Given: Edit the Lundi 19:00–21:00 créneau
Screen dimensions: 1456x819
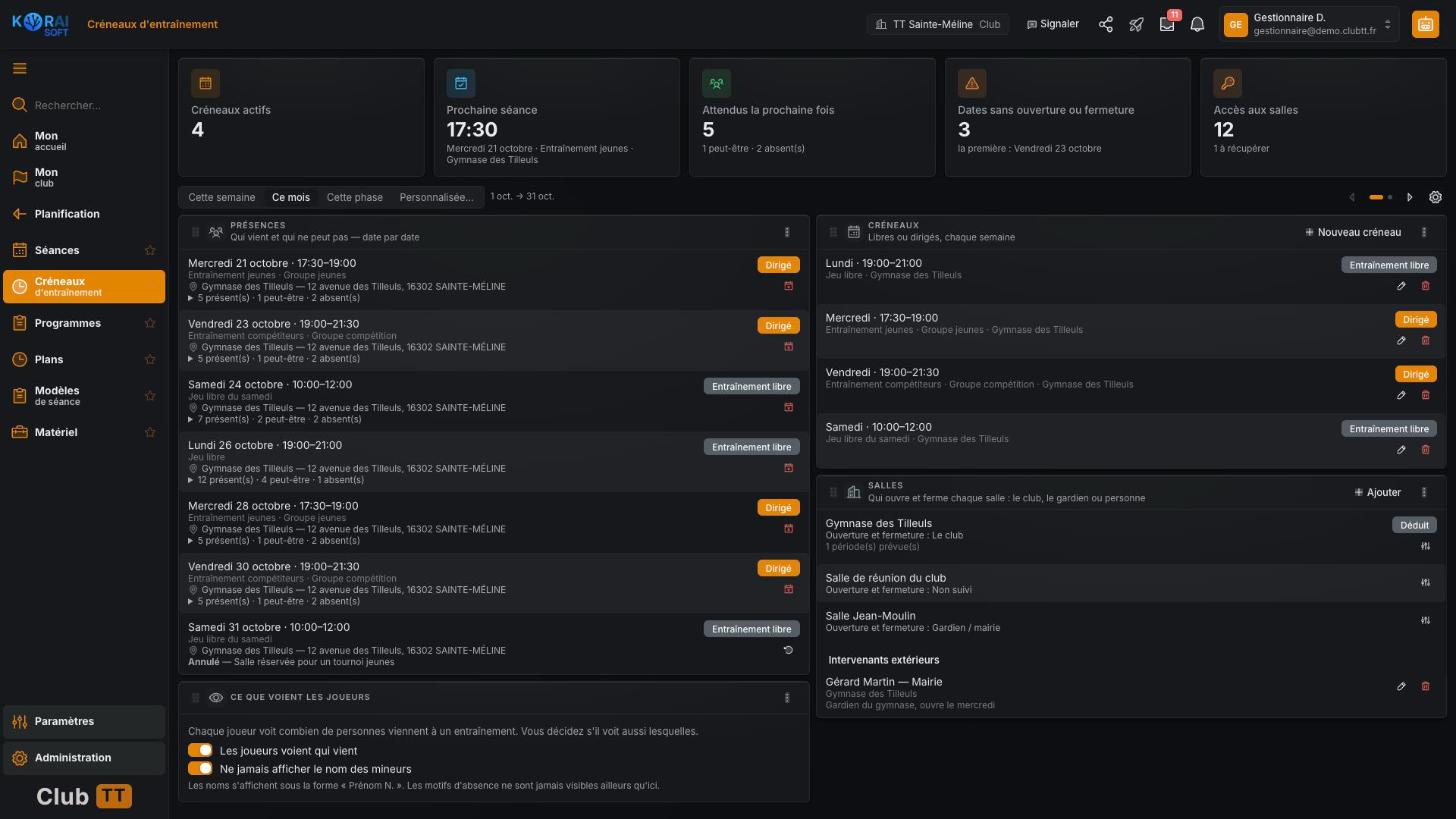Looking at the screenshot, I should coord(1401,286).
